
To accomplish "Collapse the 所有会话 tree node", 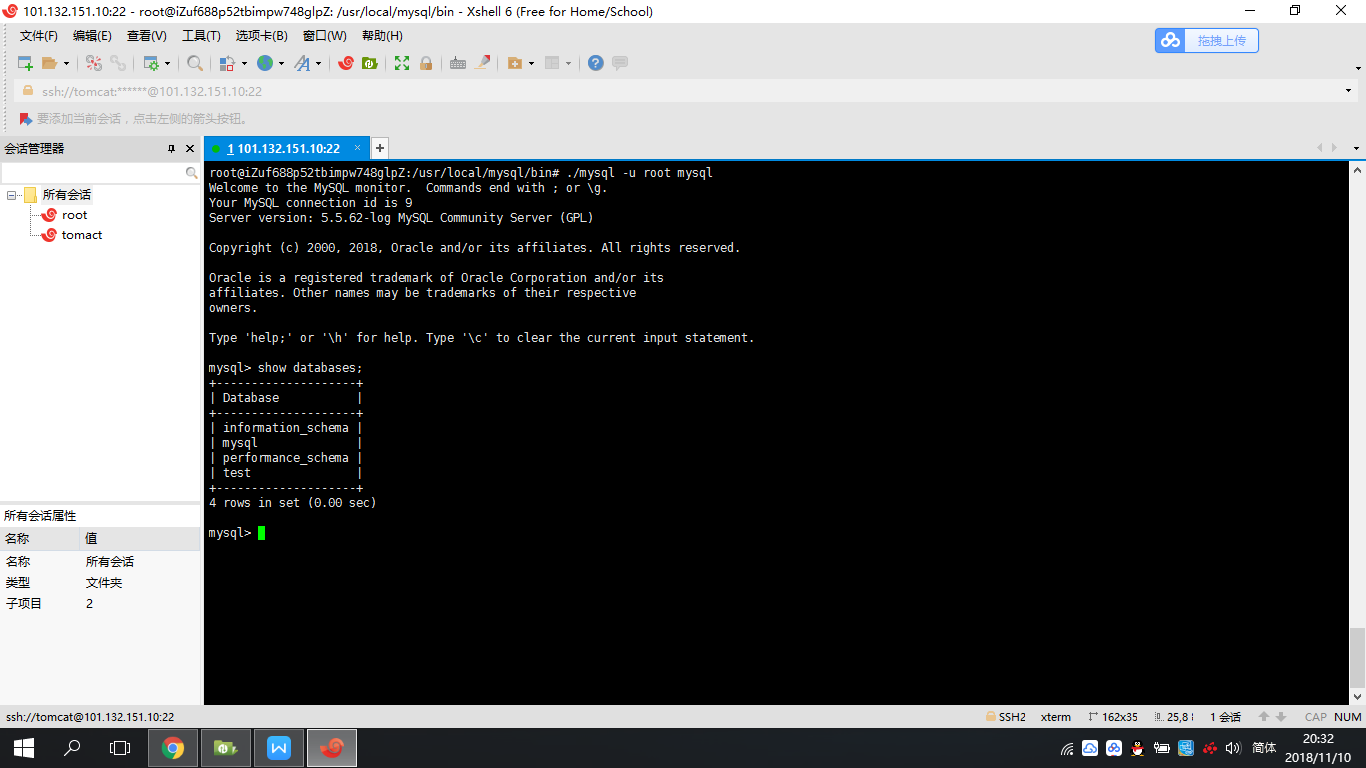I will click(x=11, y=195).
